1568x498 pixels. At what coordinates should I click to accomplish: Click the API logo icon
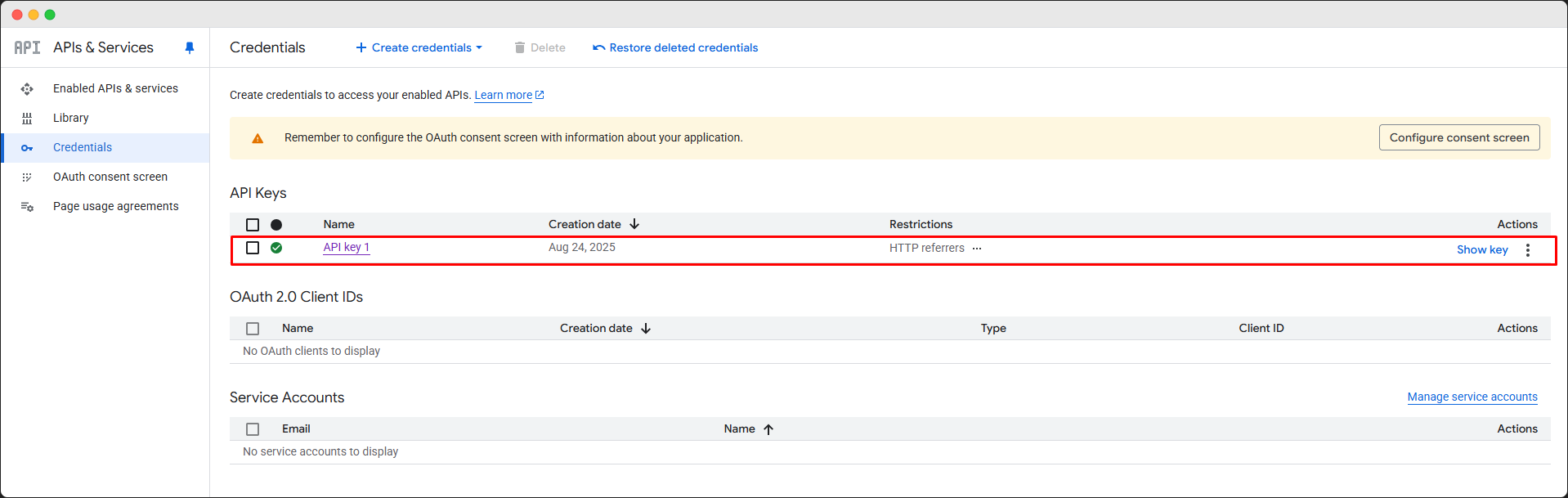(27, 47)
